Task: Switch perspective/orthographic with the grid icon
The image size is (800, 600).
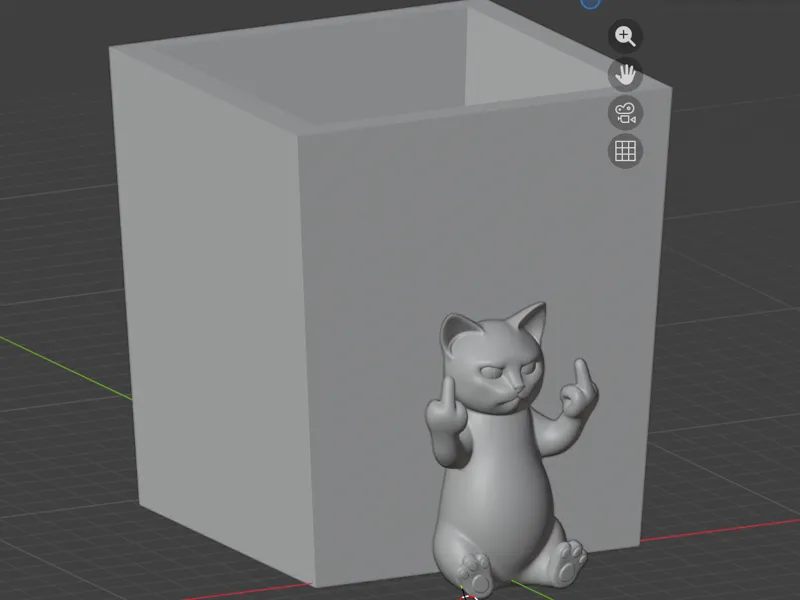Action: click(x=625, y=151)
